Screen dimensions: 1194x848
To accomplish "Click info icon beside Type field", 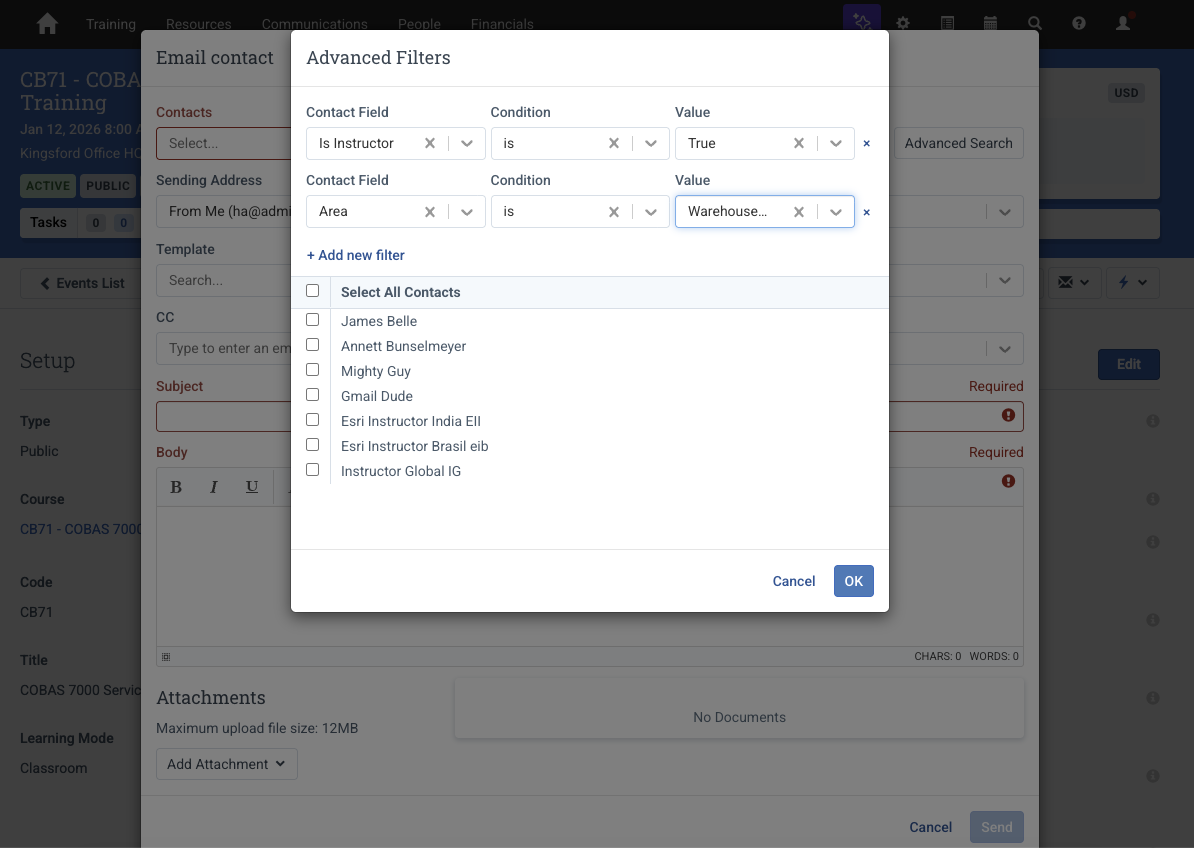I will tap(1153, 421).
